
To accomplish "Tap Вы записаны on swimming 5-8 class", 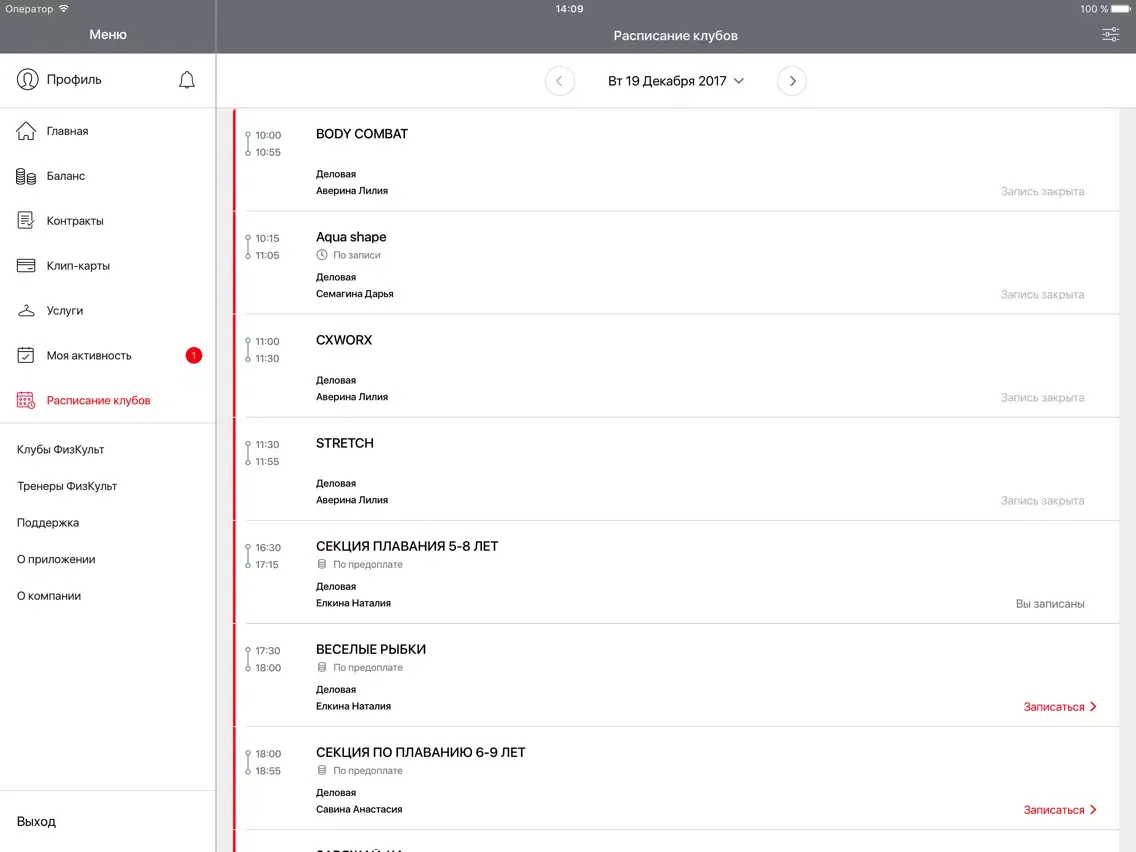I will (x=1050, y=604).
